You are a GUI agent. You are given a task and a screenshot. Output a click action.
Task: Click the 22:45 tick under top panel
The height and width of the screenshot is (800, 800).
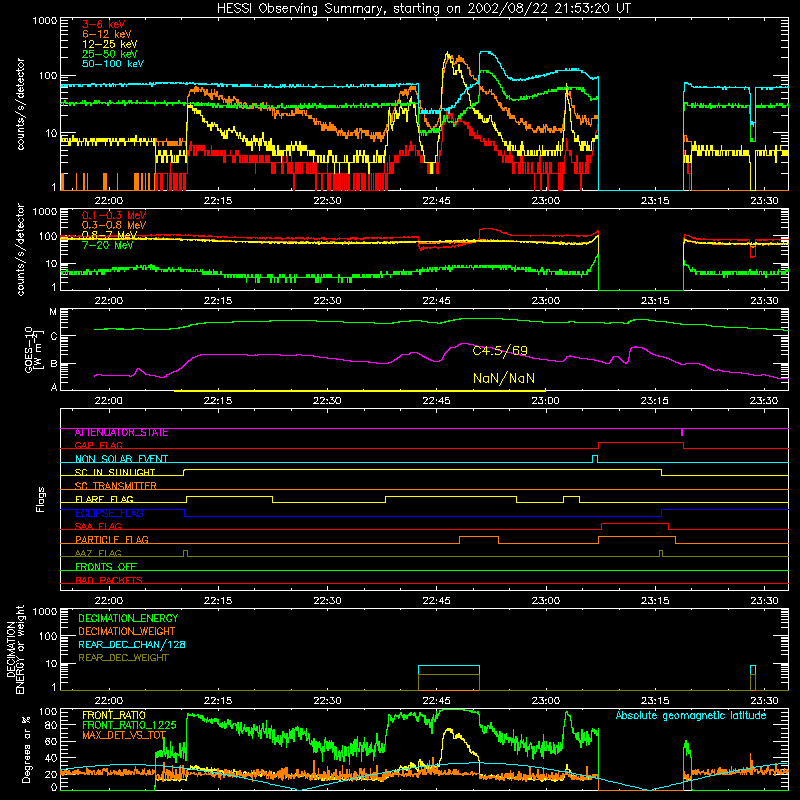point(436,201)
